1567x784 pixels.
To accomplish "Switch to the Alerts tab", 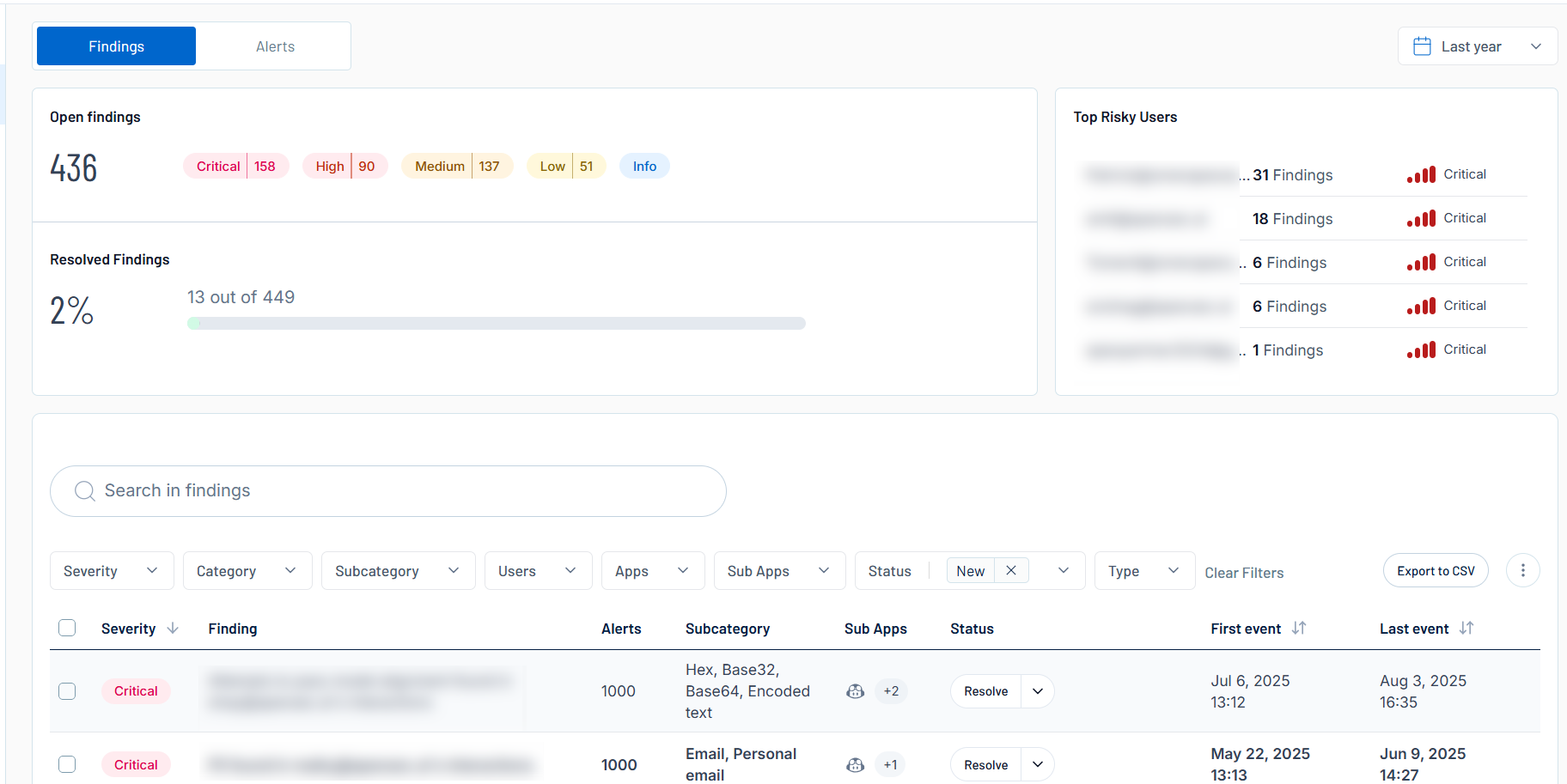I will click(275, 46).
